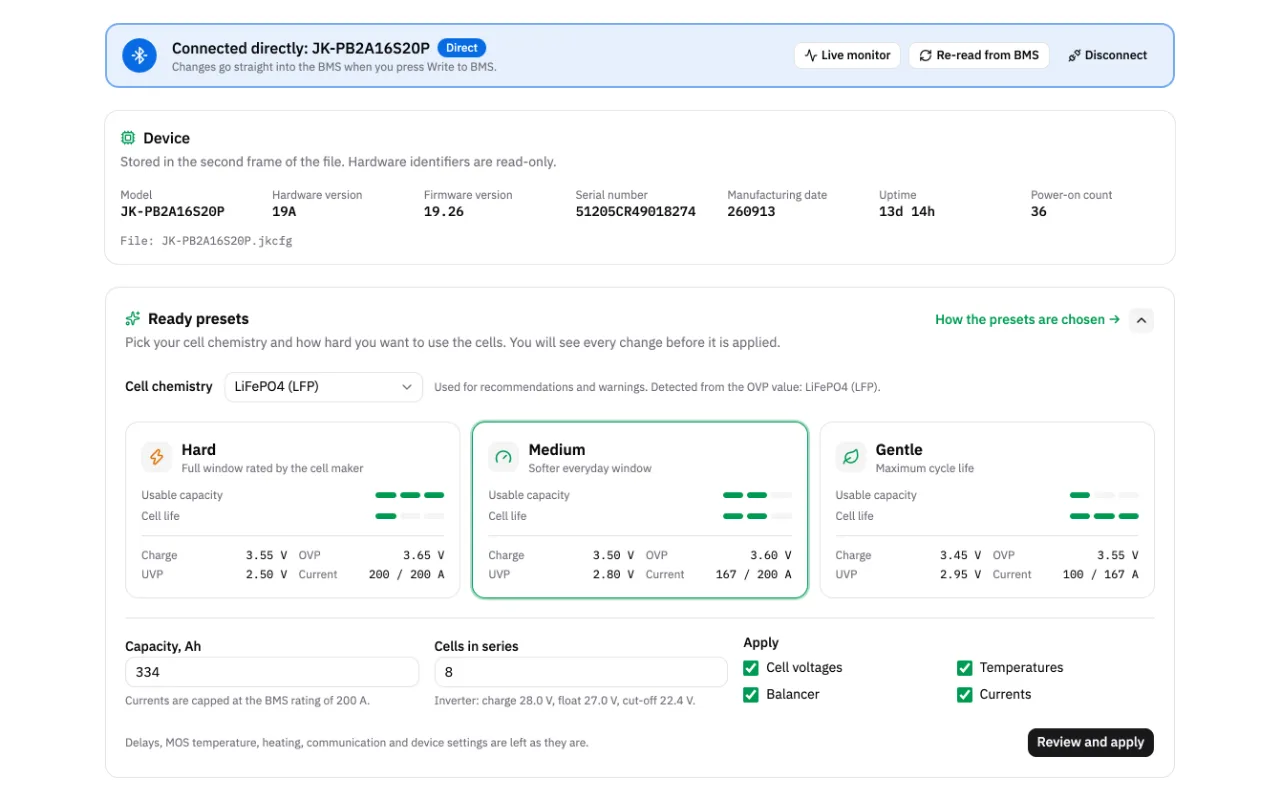1280x800 pixels.
Task: Click firmware version value 19.26
Action: pyautogui.click(x=444, y=212)
